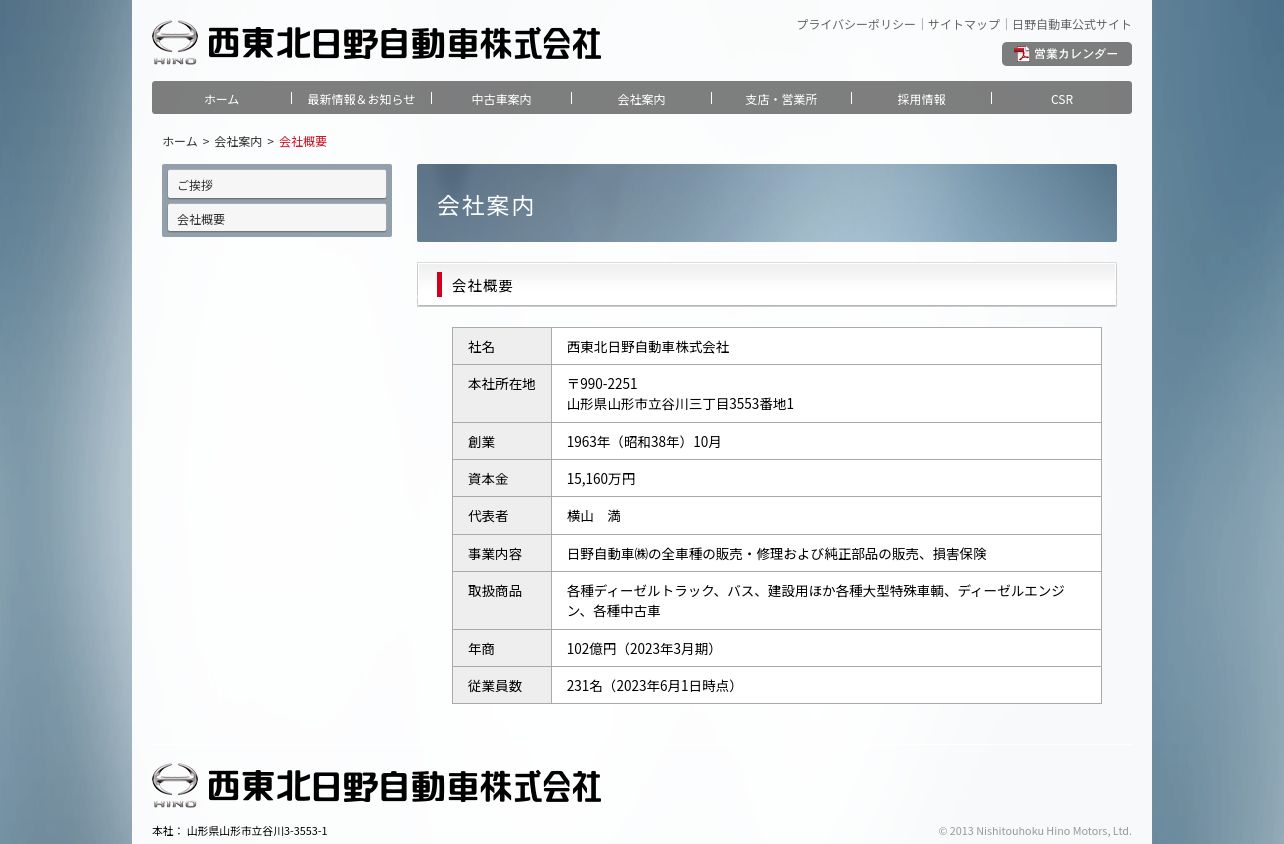Image resolution: width=1284 pixels, height=844 pixels.
Task: Click the annual sales value 102億円（2023年3月期）
Action: [x=644, y=648]
